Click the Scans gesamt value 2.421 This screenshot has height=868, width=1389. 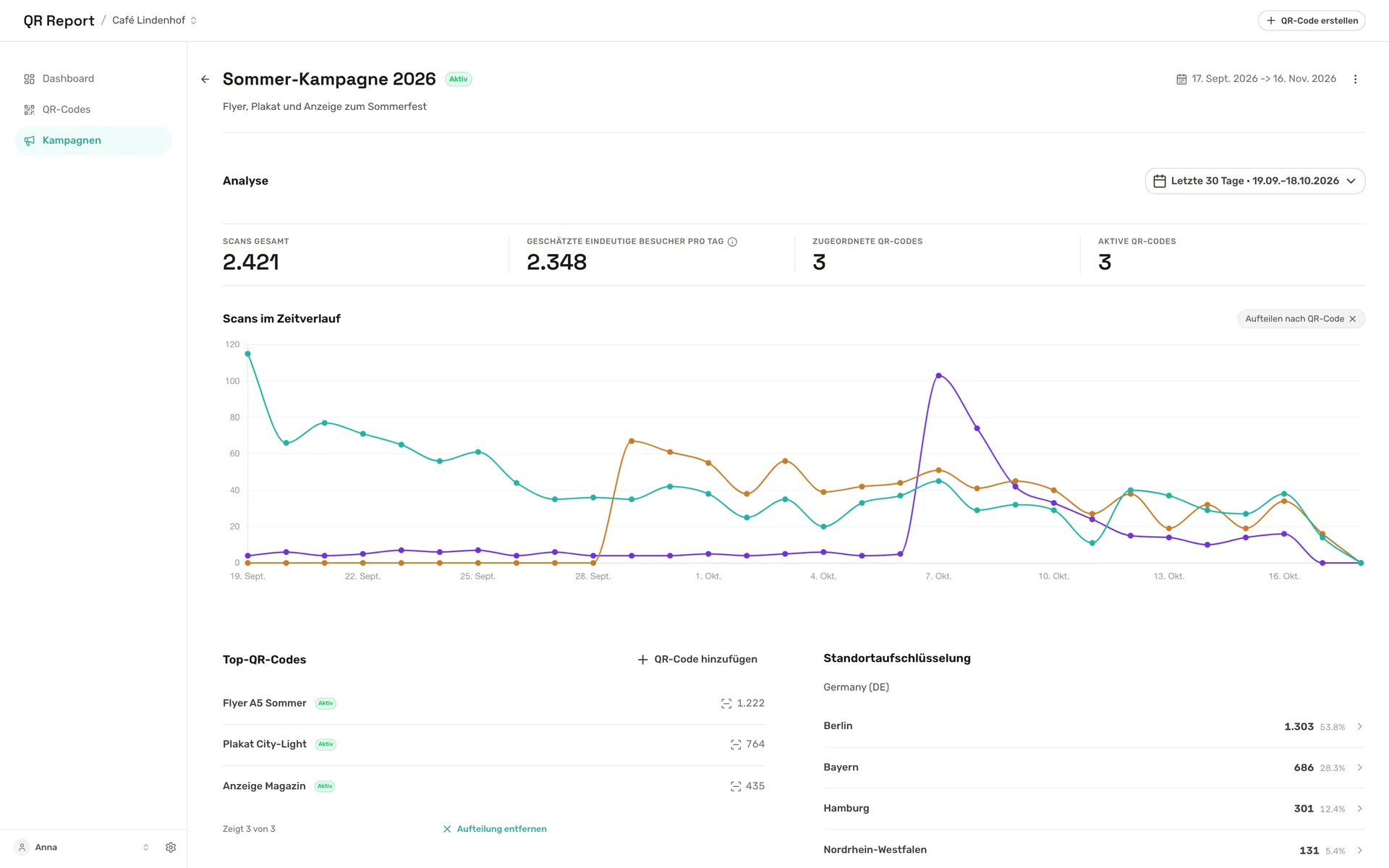coord(251,262)
